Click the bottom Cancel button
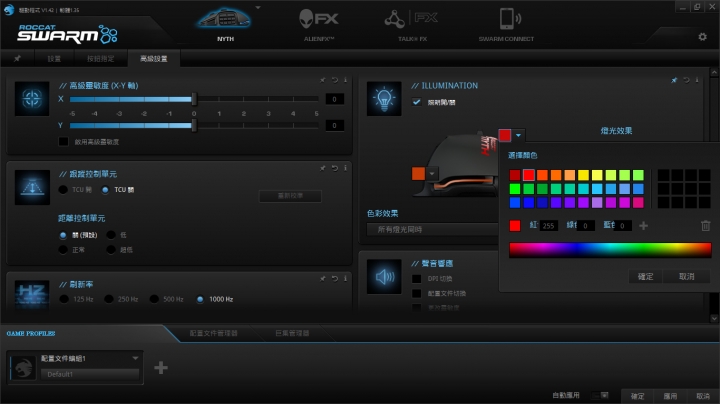 coord(703,396)
